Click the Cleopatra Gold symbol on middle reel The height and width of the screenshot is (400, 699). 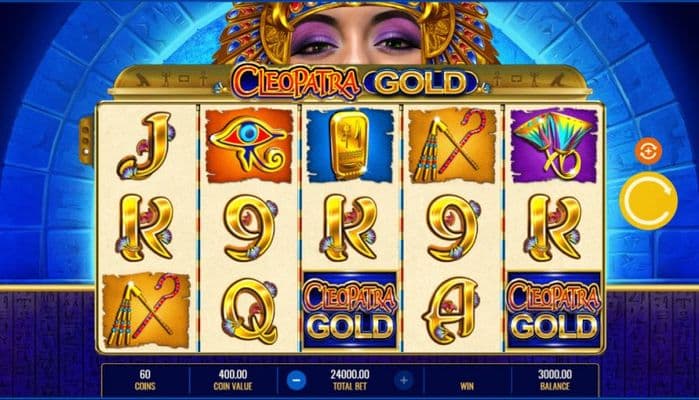pos(350,311)
